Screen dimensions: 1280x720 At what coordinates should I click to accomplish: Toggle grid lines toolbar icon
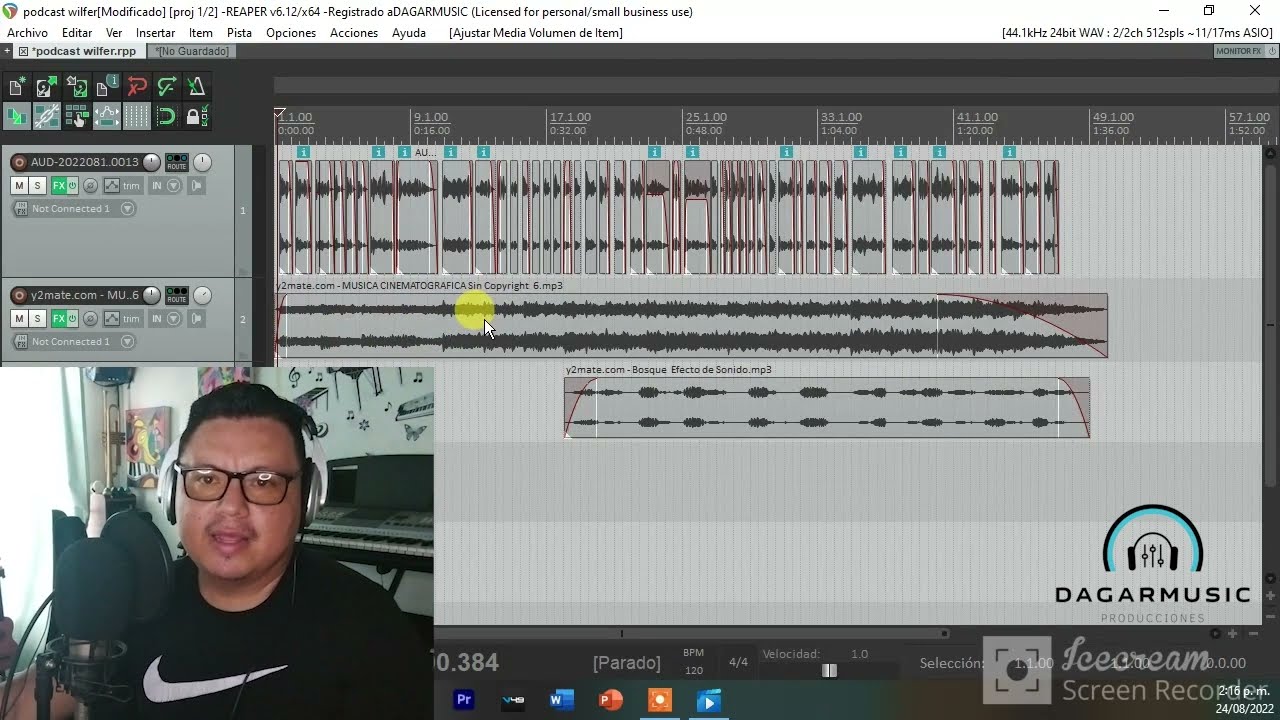pos(137,116)
